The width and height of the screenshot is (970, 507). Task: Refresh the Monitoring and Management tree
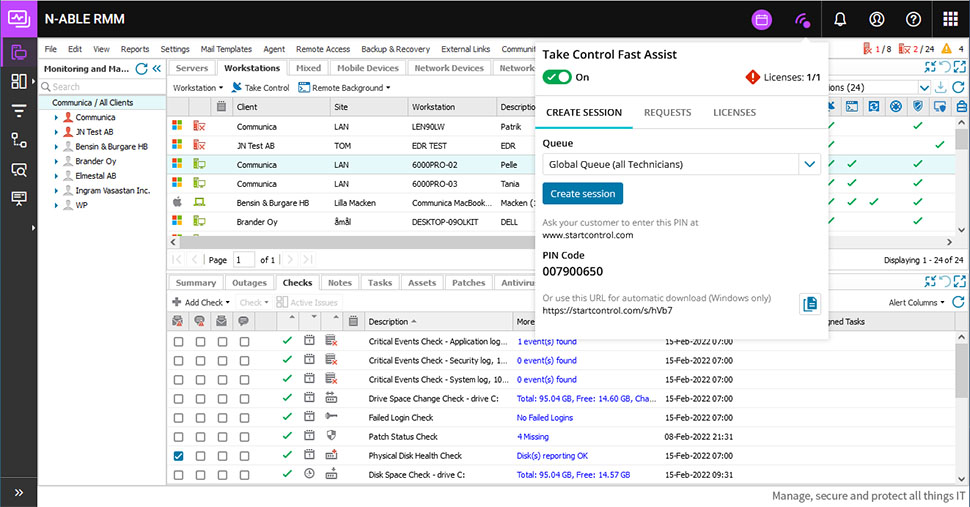click(141, 69)
